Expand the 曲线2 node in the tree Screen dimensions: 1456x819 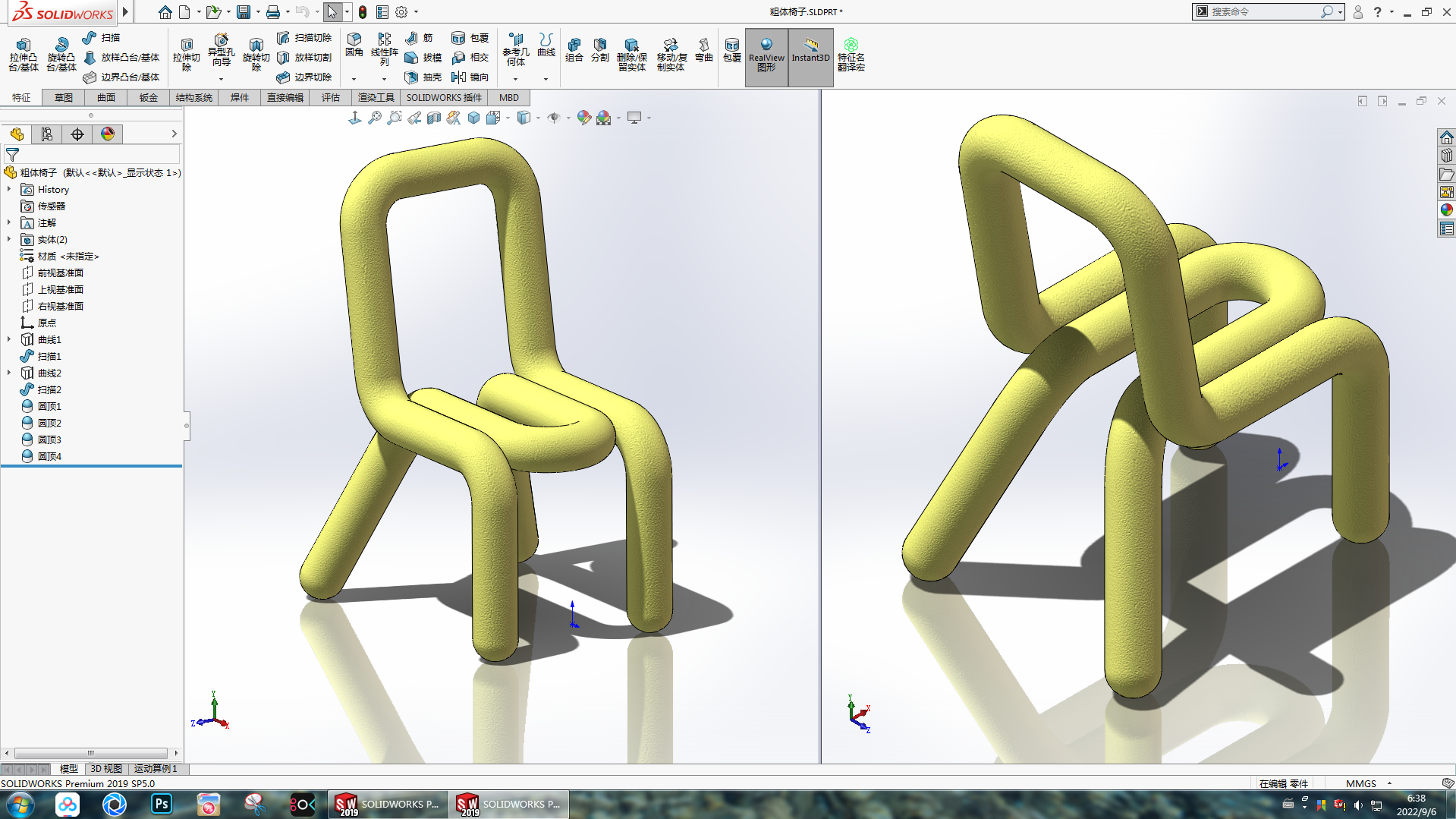pyautogui.click(x=9, y=373)
